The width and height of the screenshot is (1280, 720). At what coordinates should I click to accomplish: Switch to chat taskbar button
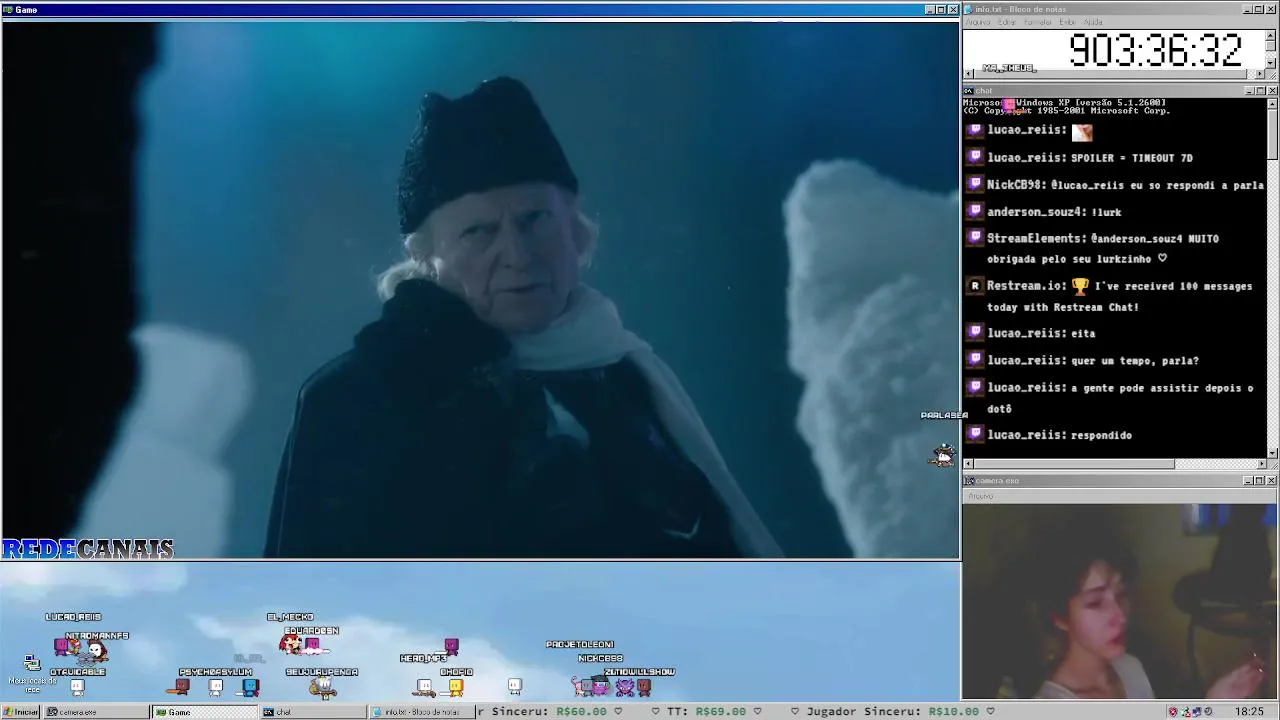tap(312, 712)
